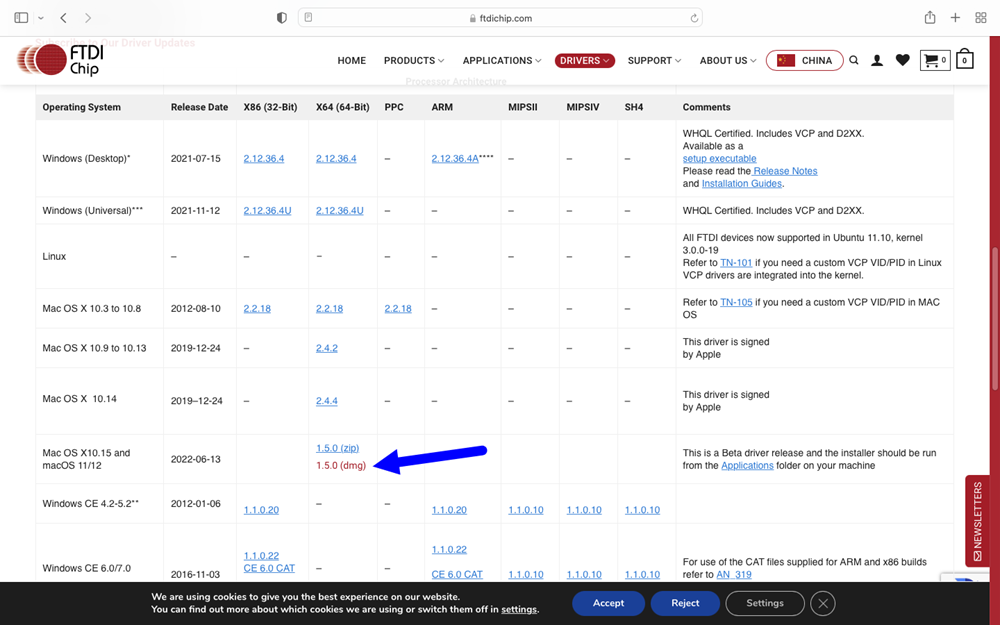Select the 'Windows (Desktop)*' row label
Viewport: 1000px width, 625px height.
pyautogui.click(x=86, y=159)
